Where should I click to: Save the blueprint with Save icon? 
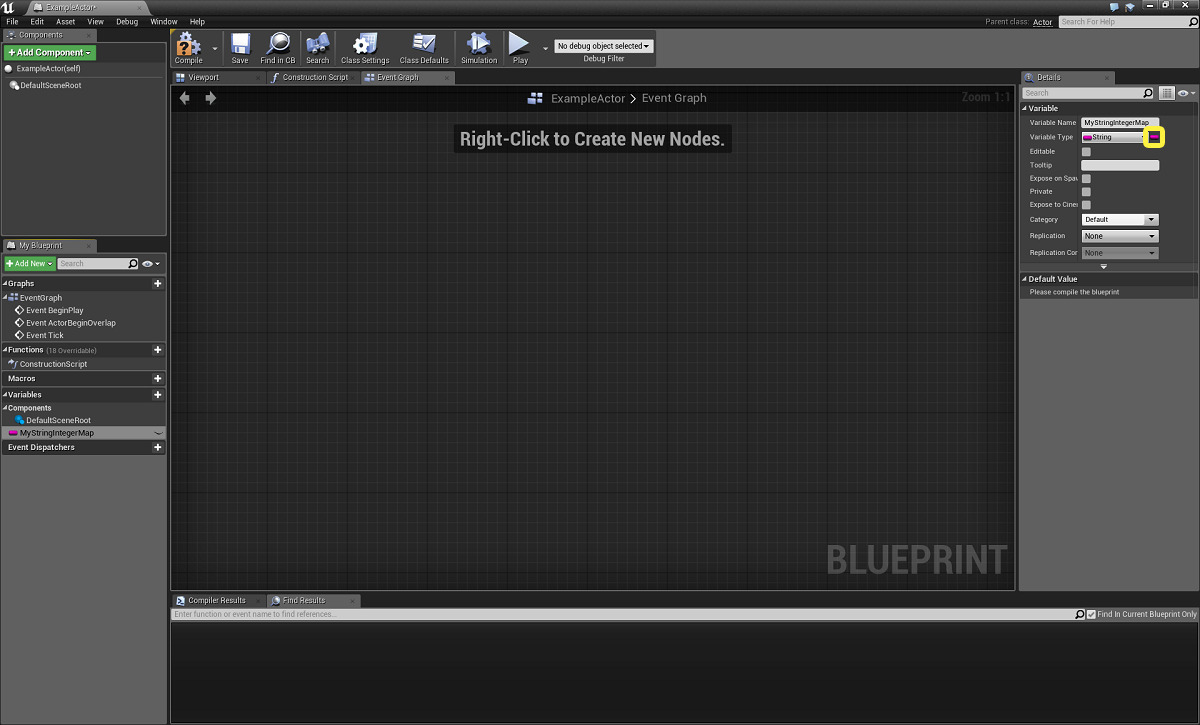pos(240,45)
